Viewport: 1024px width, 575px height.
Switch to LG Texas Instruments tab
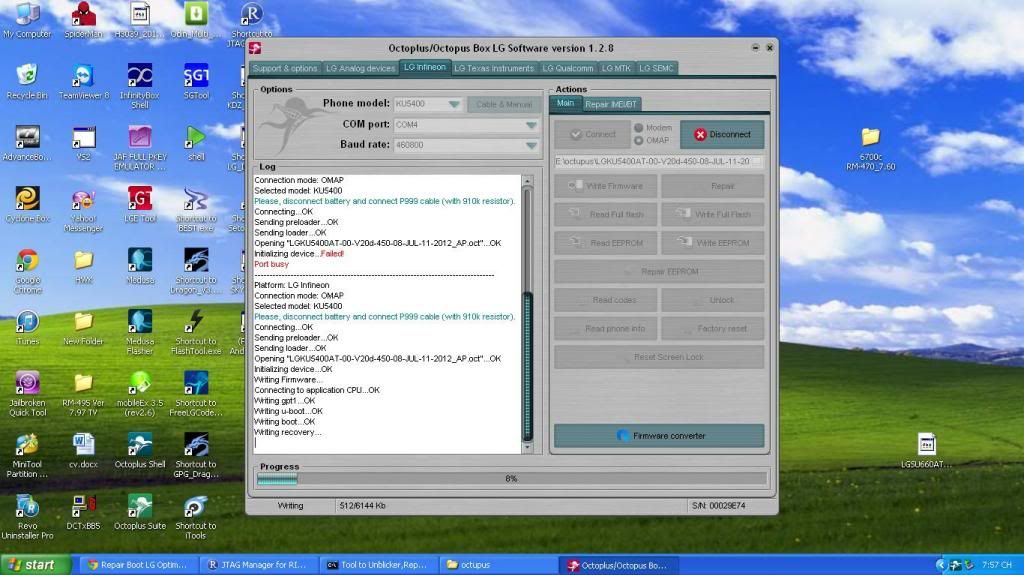494,68
